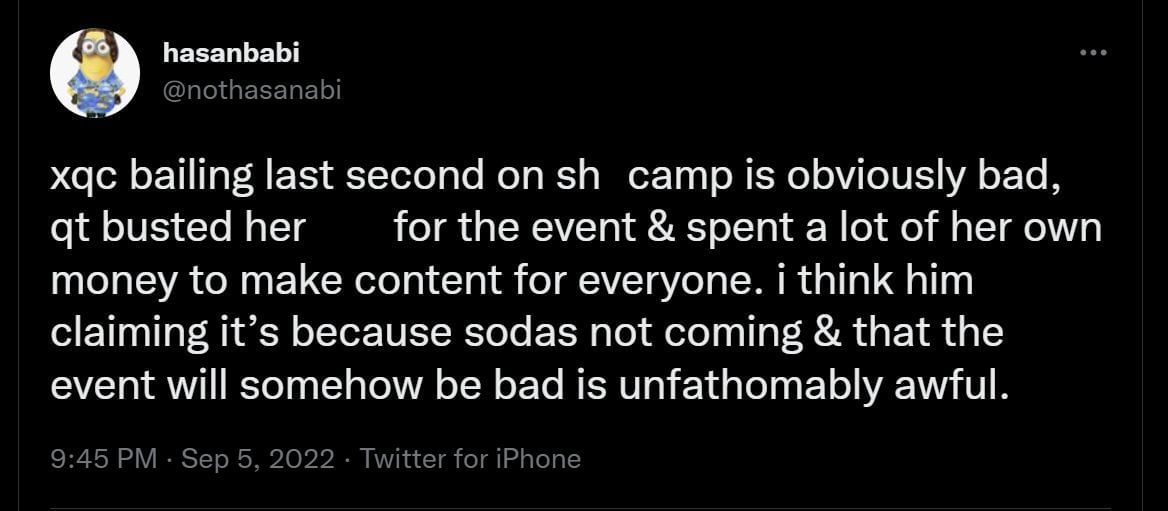The height and width of the screenshot is (511, 1168).
Task: Click the word "obviously" in the tweet
Action: pos(873,176)
